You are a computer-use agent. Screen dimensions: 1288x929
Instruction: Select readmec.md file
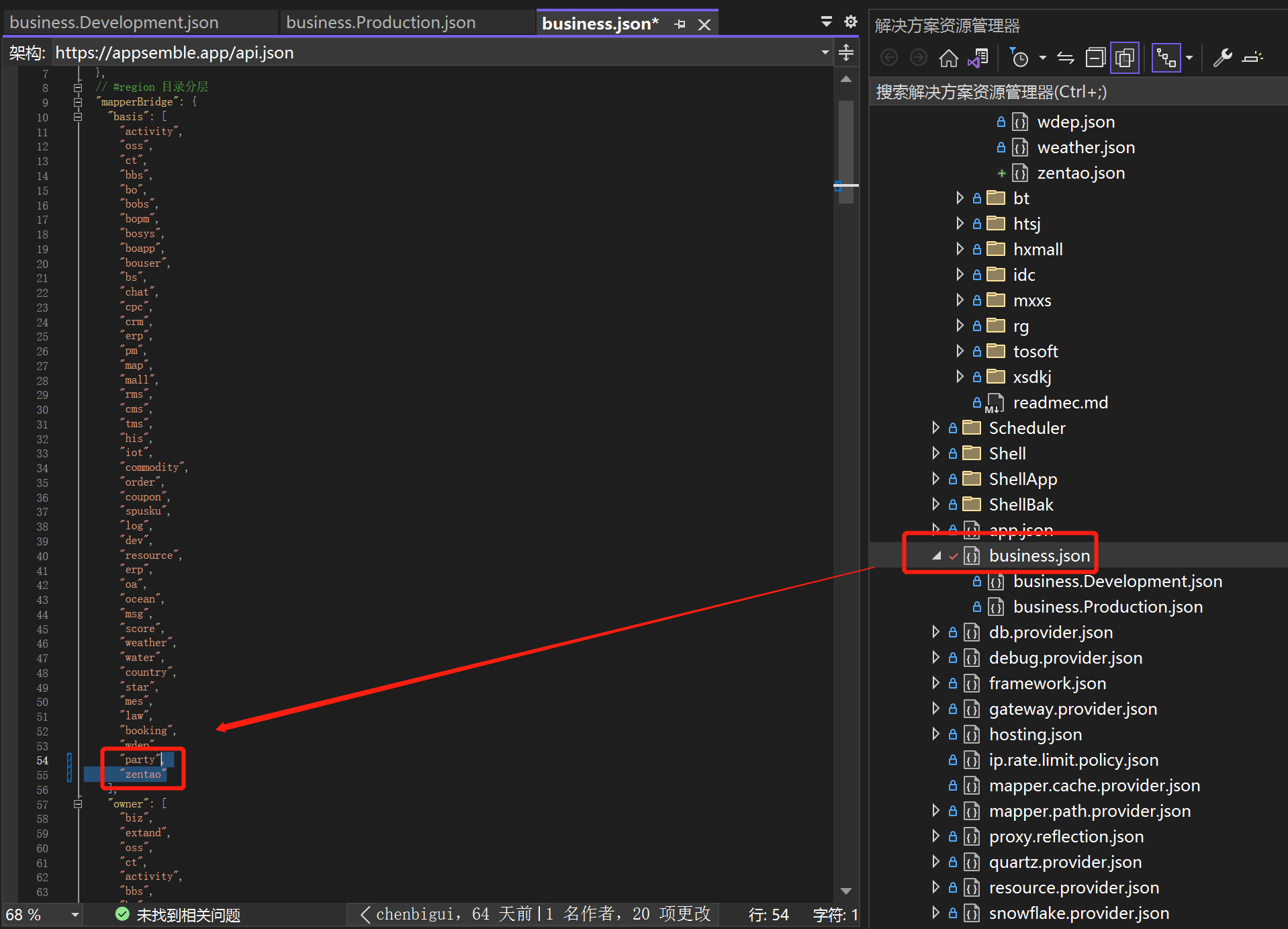pos(1060,402)
